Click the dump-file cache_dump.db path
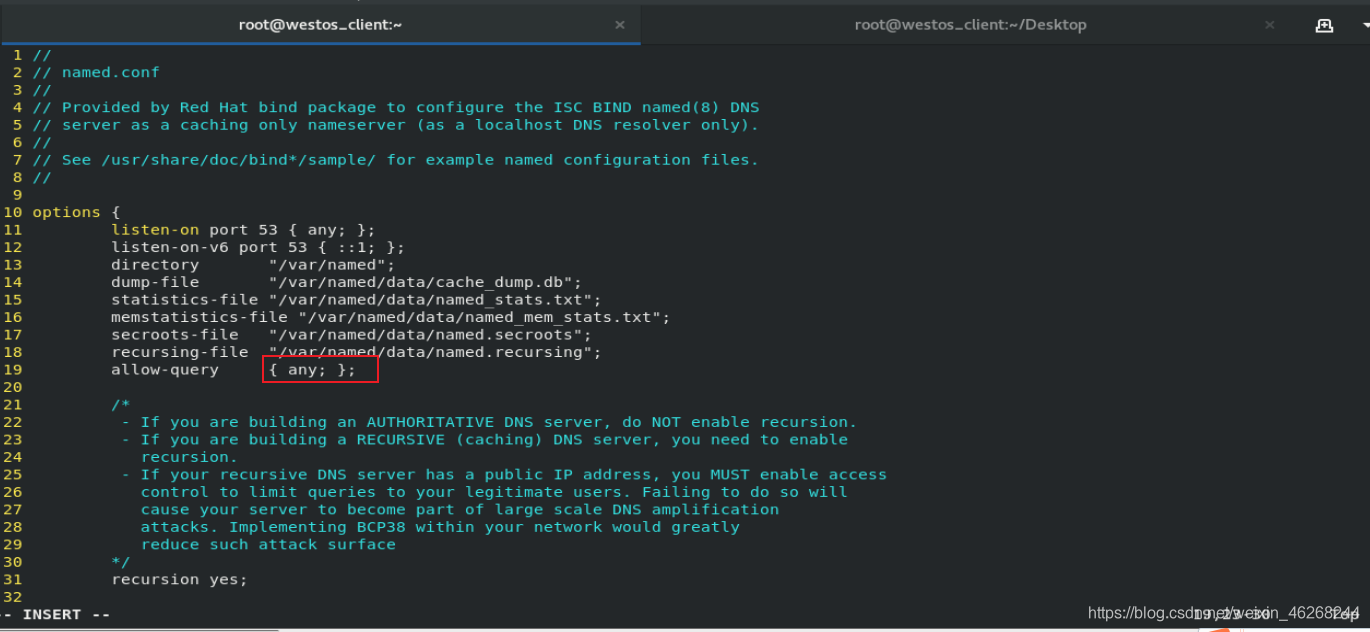The image size is (1370, 632). click(425, 282)
